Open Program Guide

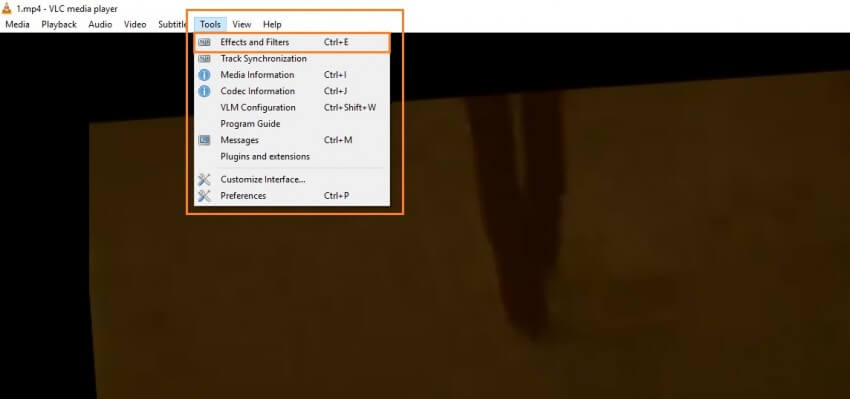tap(292, 124)
